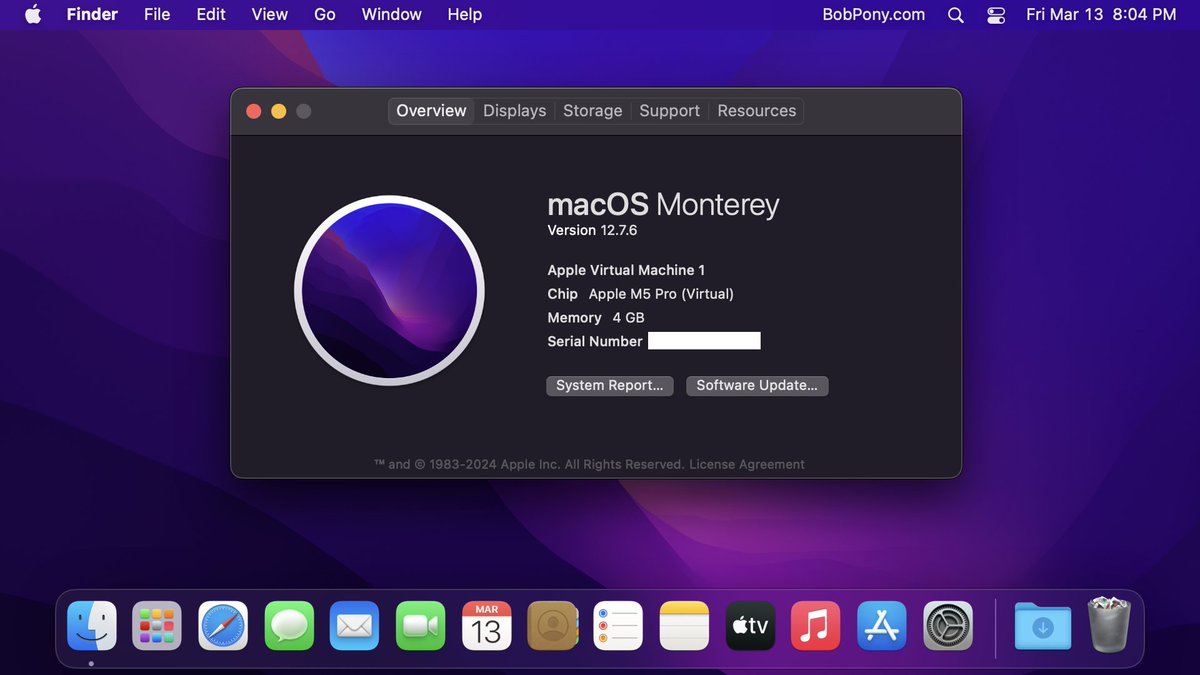
Task: Click the redacted Serial Number field
Action: (704, 341)
